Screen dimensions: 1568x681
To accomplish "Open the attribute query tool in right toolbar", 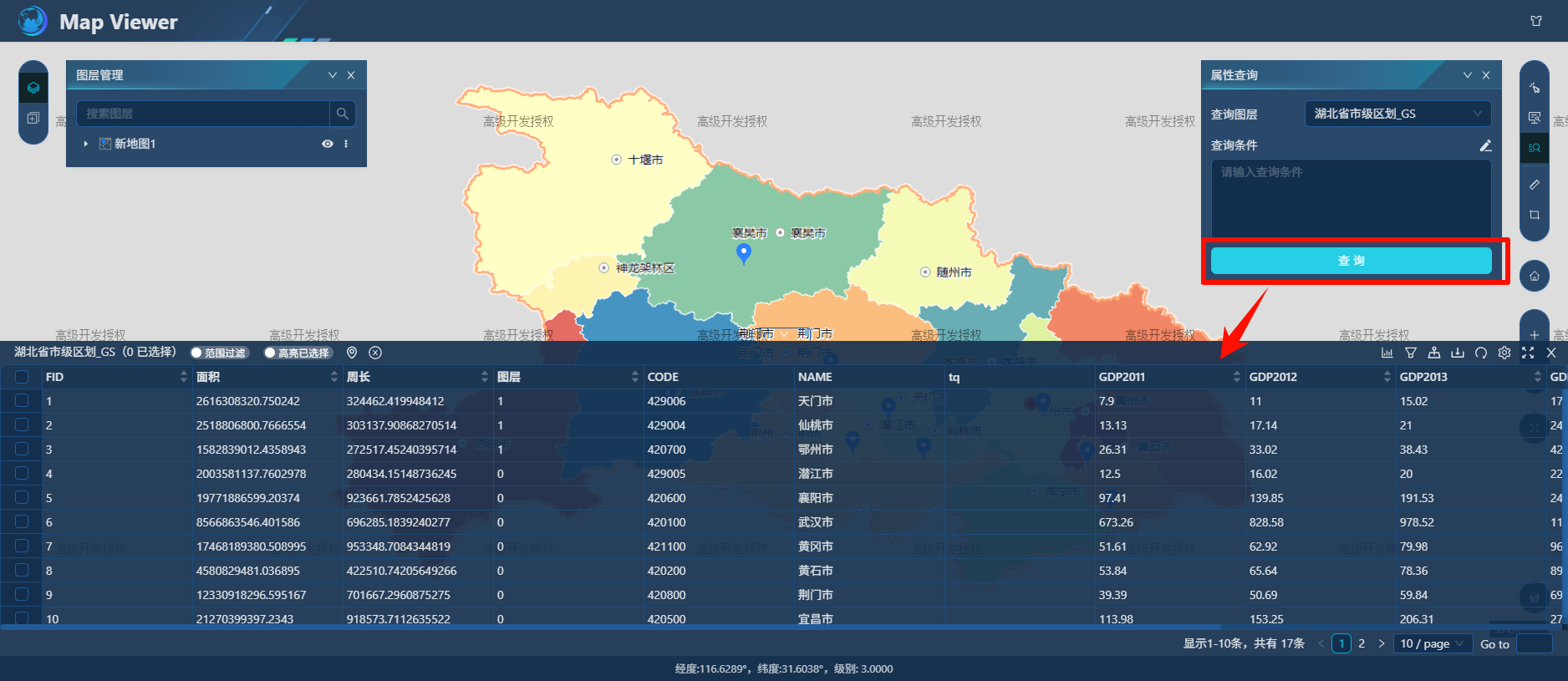I will [1535, 148].
